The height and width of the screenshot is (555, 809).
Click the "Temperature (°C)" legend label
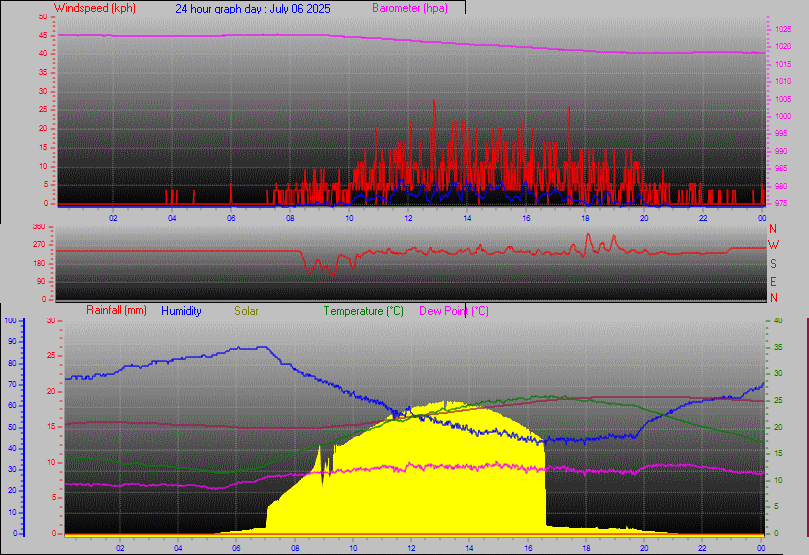coord(364,311)
